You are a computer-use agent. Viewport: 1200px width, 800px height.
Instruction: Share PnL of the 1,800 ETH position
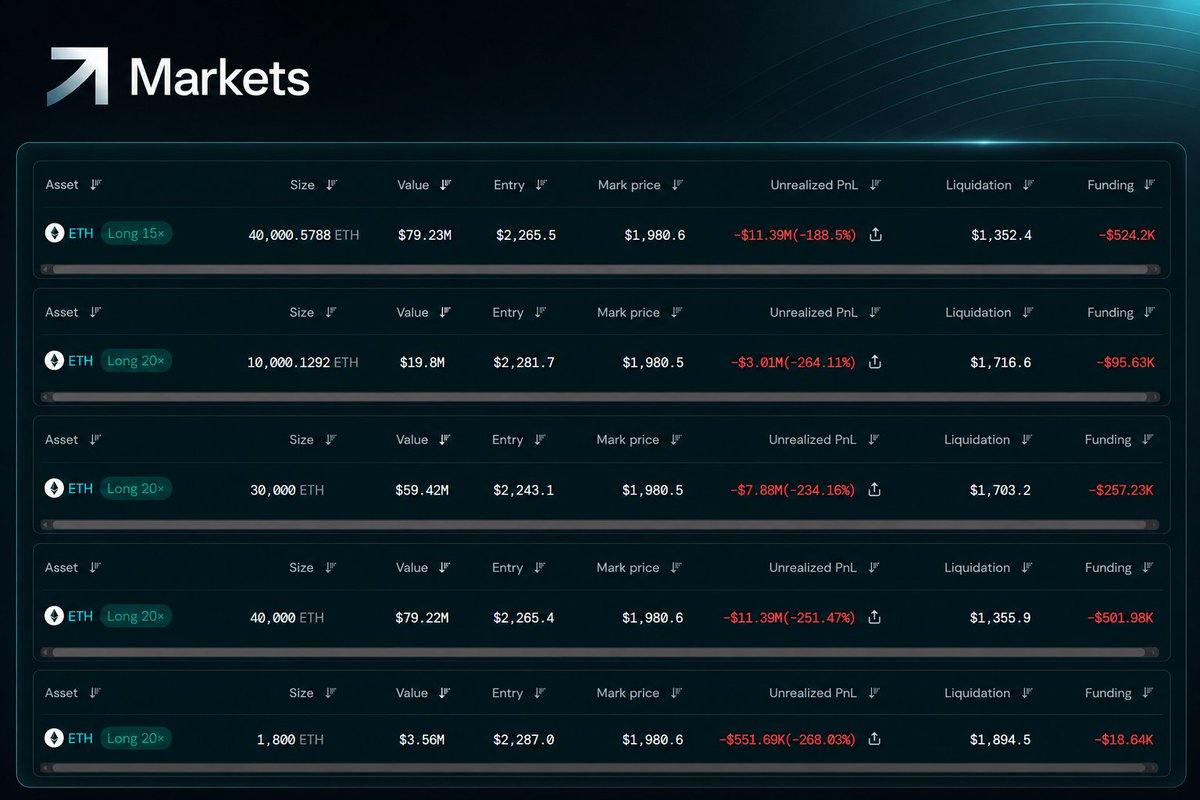coord(874,739)
